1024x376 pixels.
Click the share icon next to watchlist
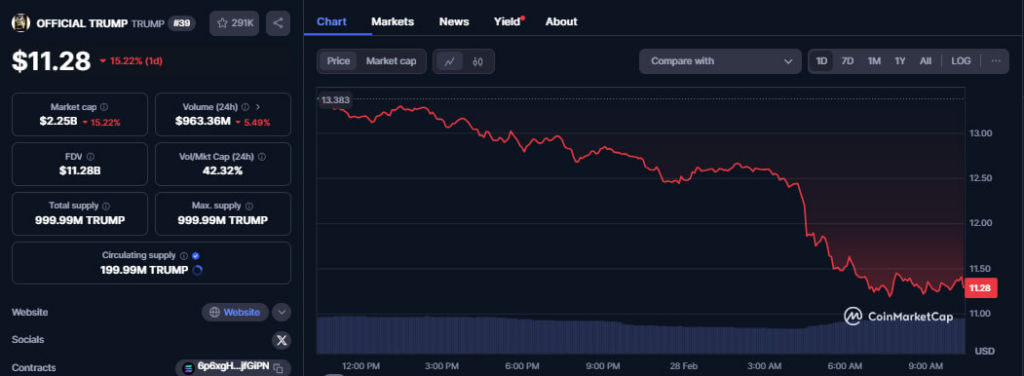[x=278, y=23]
